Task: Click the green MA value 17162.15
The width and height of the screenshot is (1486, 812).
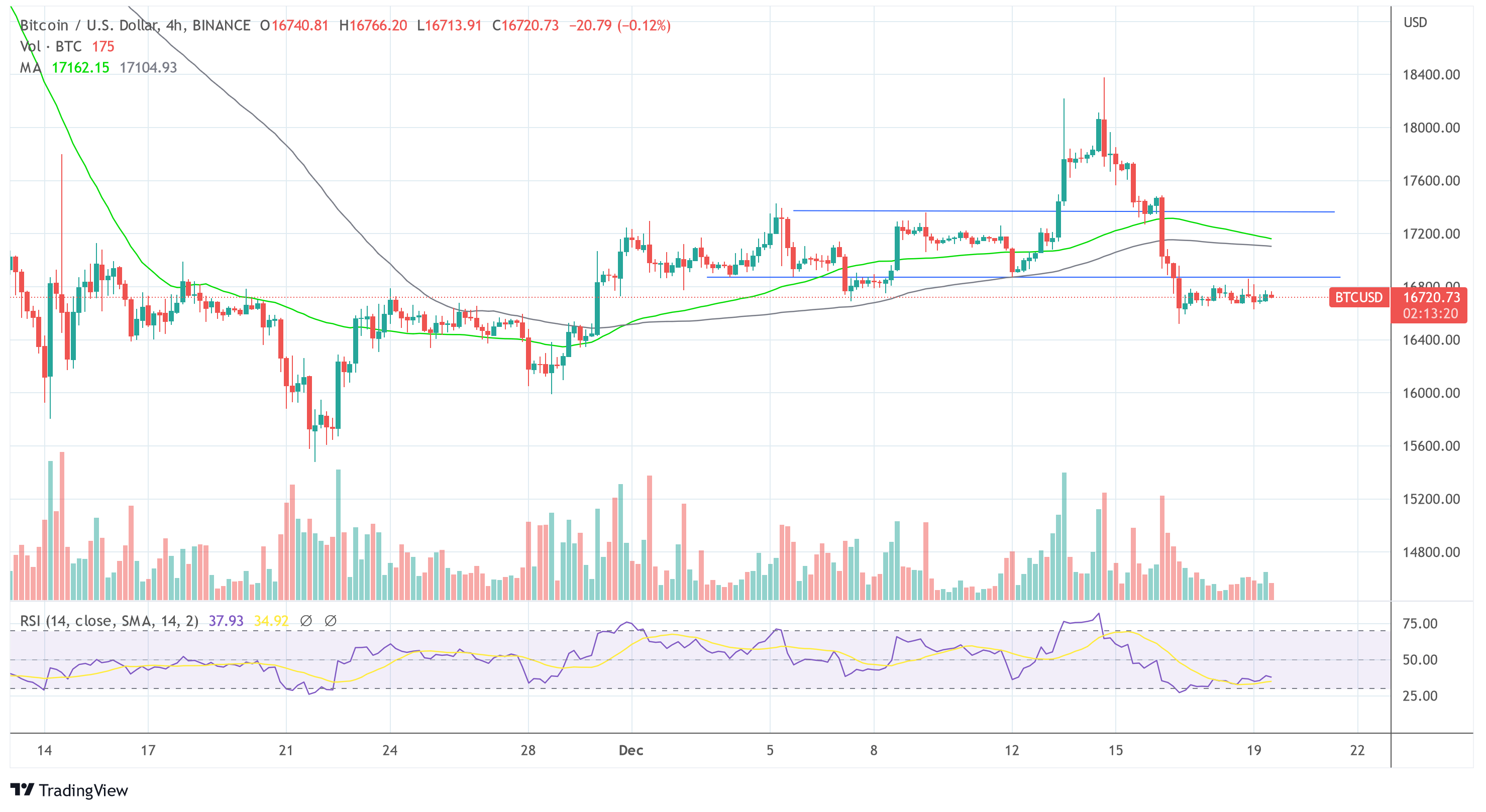Action: [x=80, y=67]
